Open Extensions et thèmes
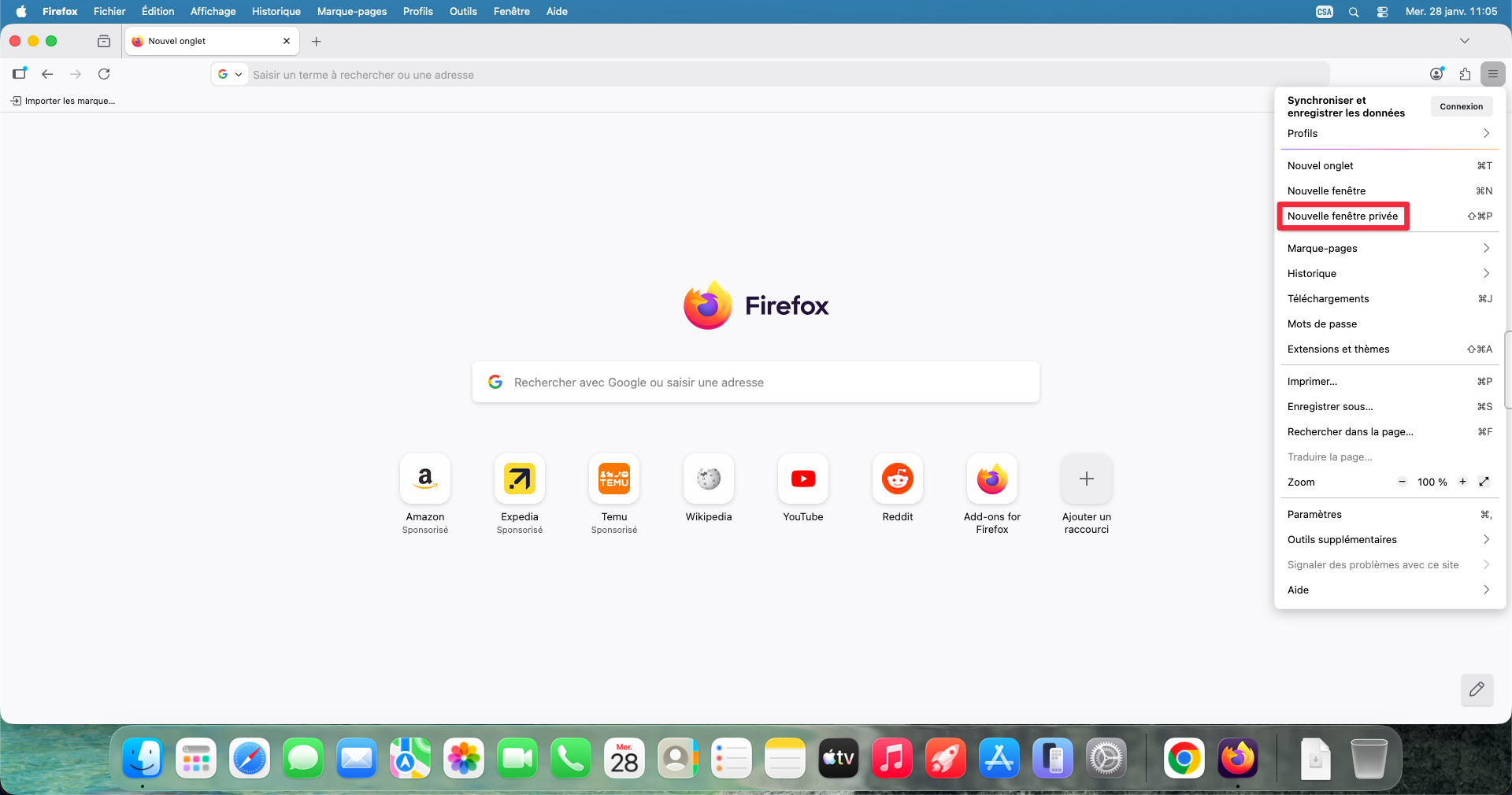The image size is (1512, 795). point(1390,349)
